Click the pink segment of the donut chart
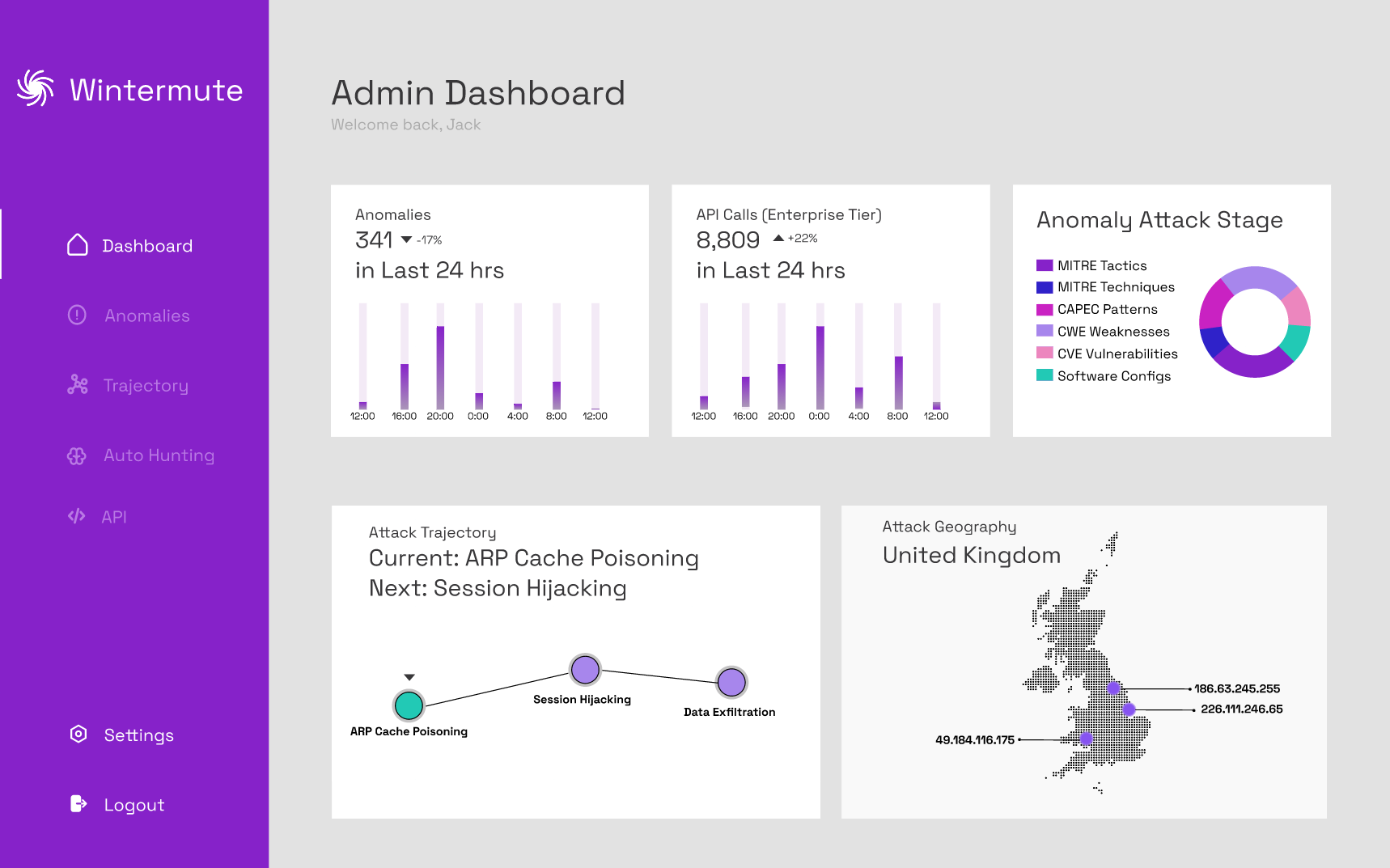1390x868 pixels. 1297,307
